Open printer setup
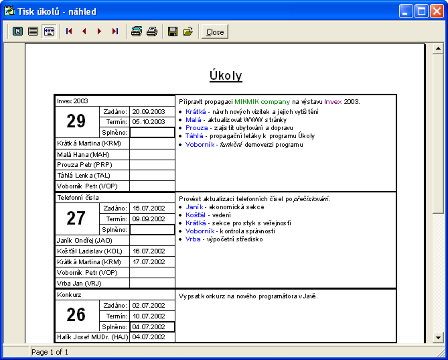 point(136,31)
